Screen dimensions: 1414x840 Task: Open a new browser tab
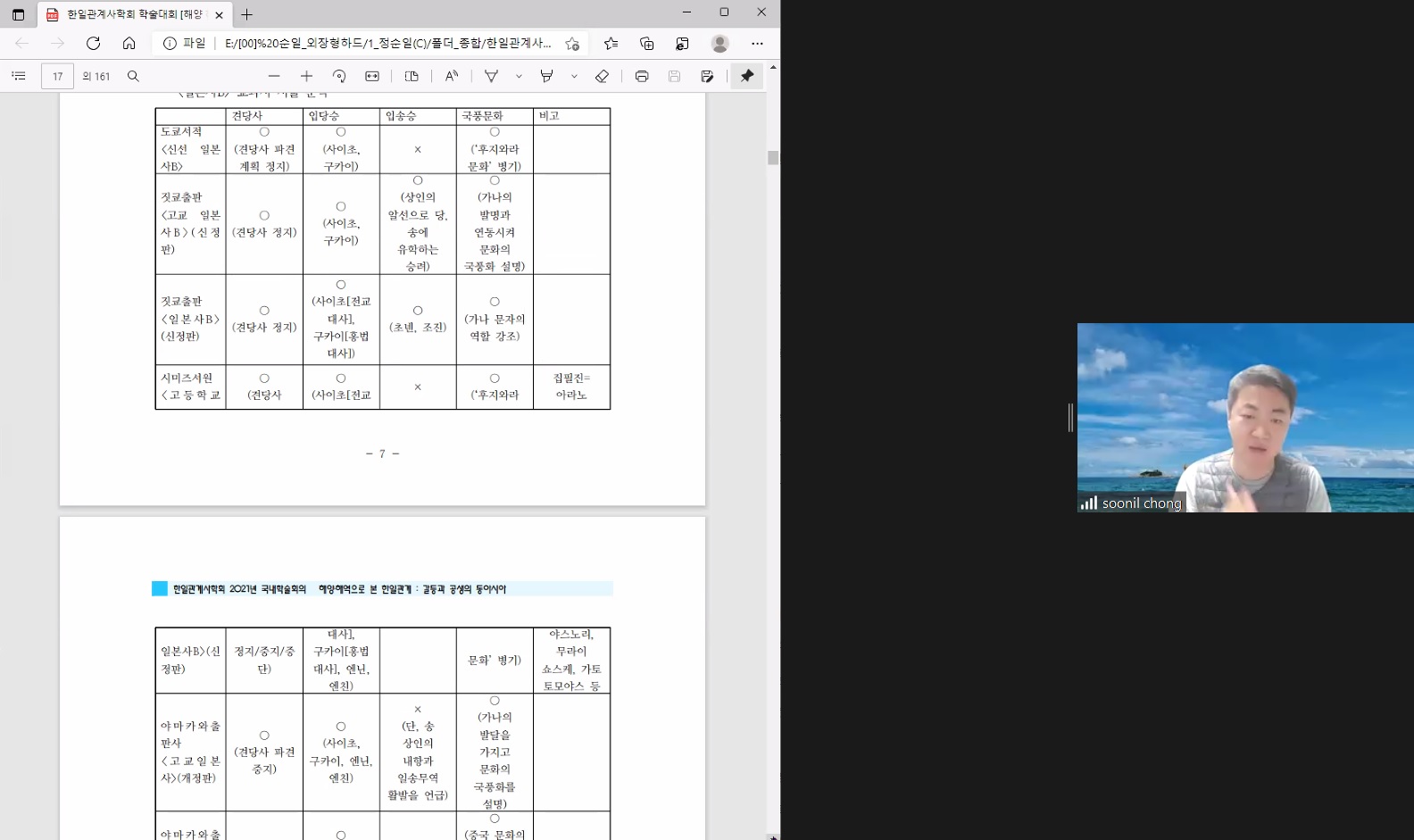247,14
